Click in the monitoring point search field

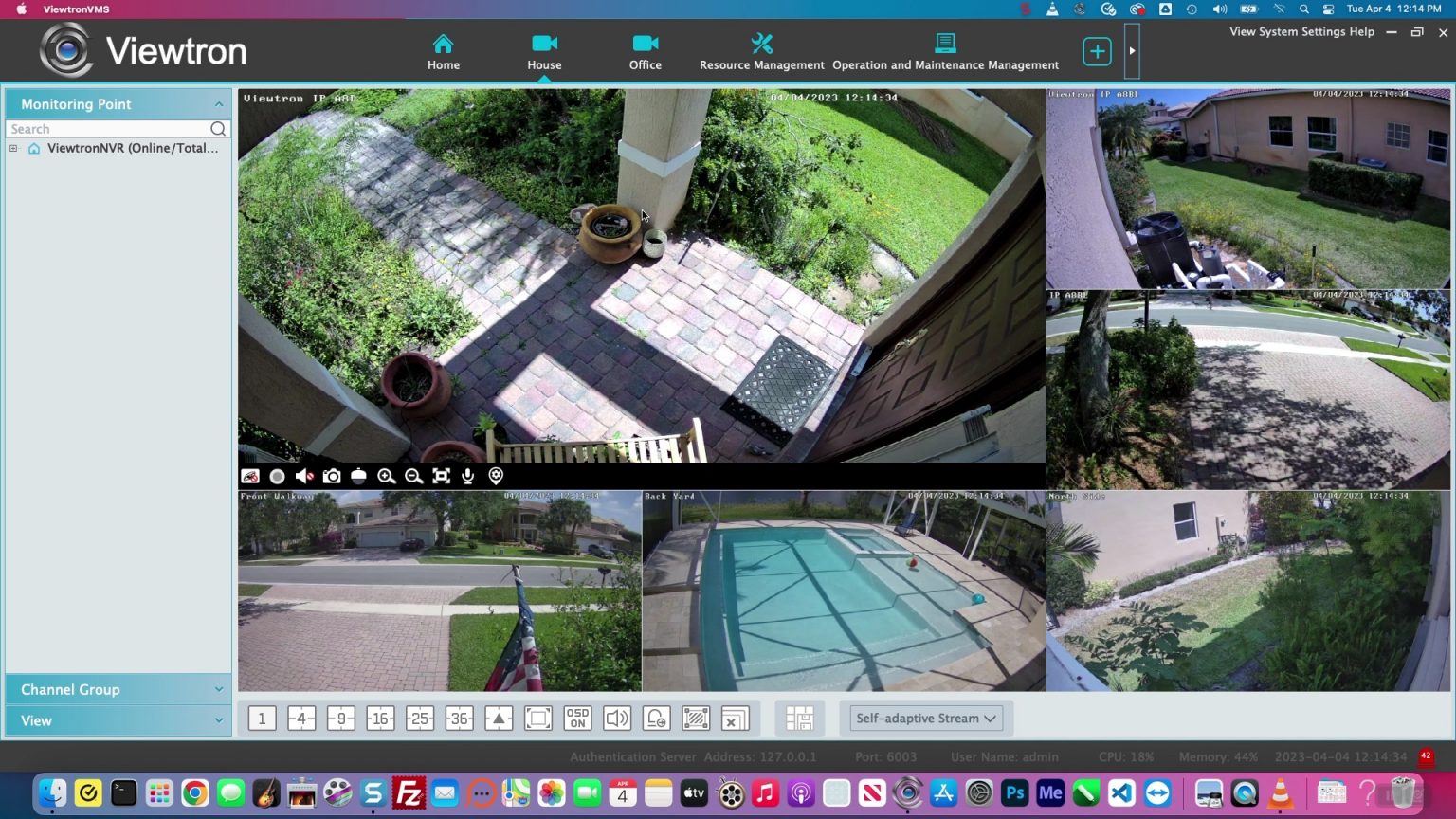point(104,129)
